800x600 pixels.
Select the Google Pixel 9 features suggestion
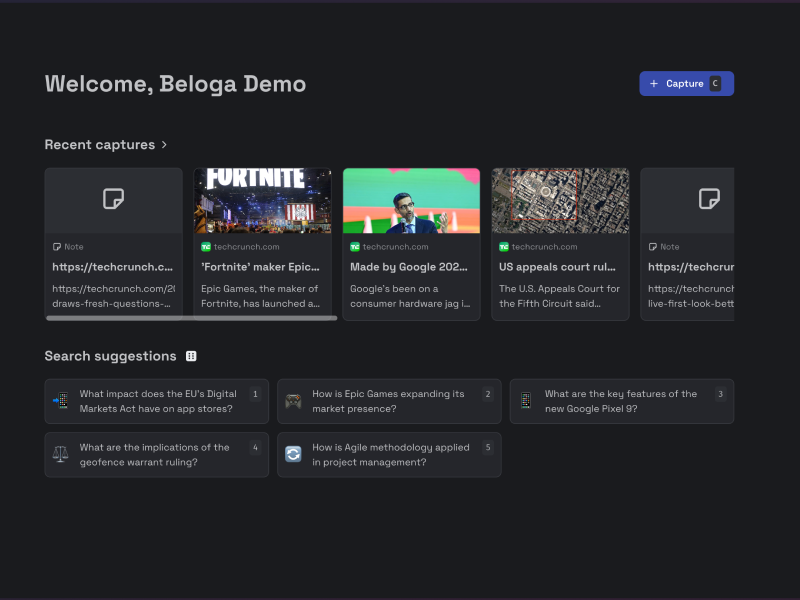622,401
